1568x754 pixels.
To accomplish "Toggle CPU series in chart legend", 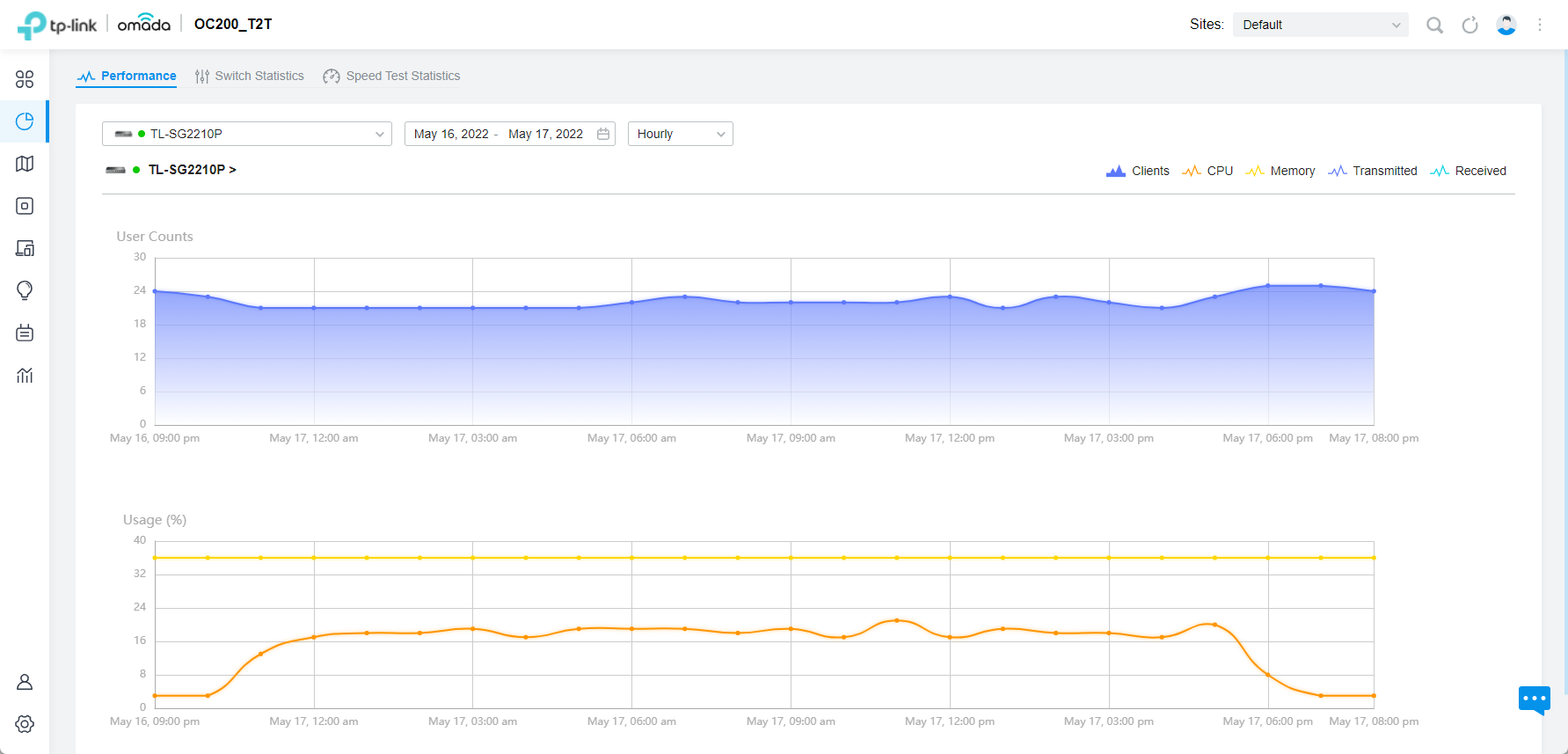I will tap(1208, 171).
